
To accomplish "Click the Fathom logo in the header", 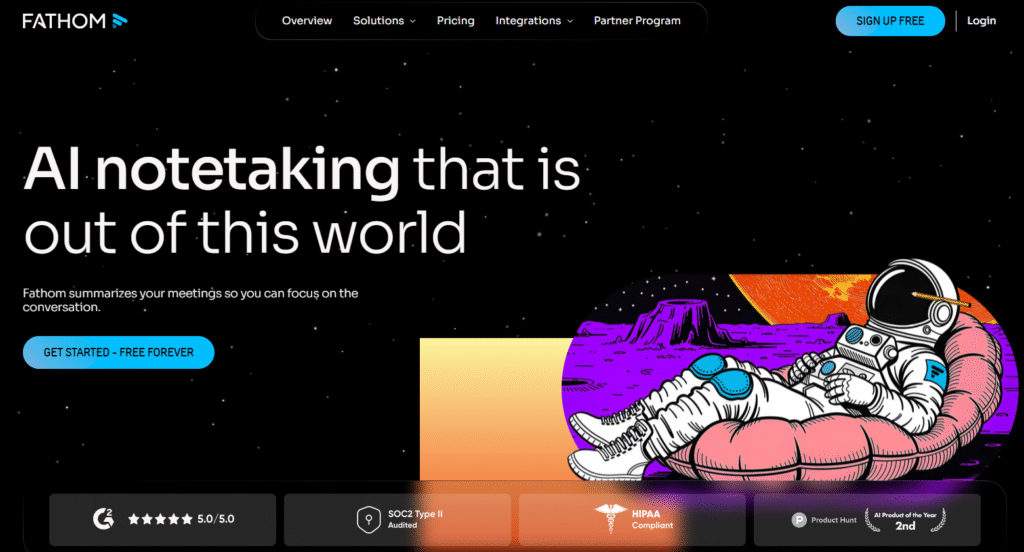I will (74, 21).
